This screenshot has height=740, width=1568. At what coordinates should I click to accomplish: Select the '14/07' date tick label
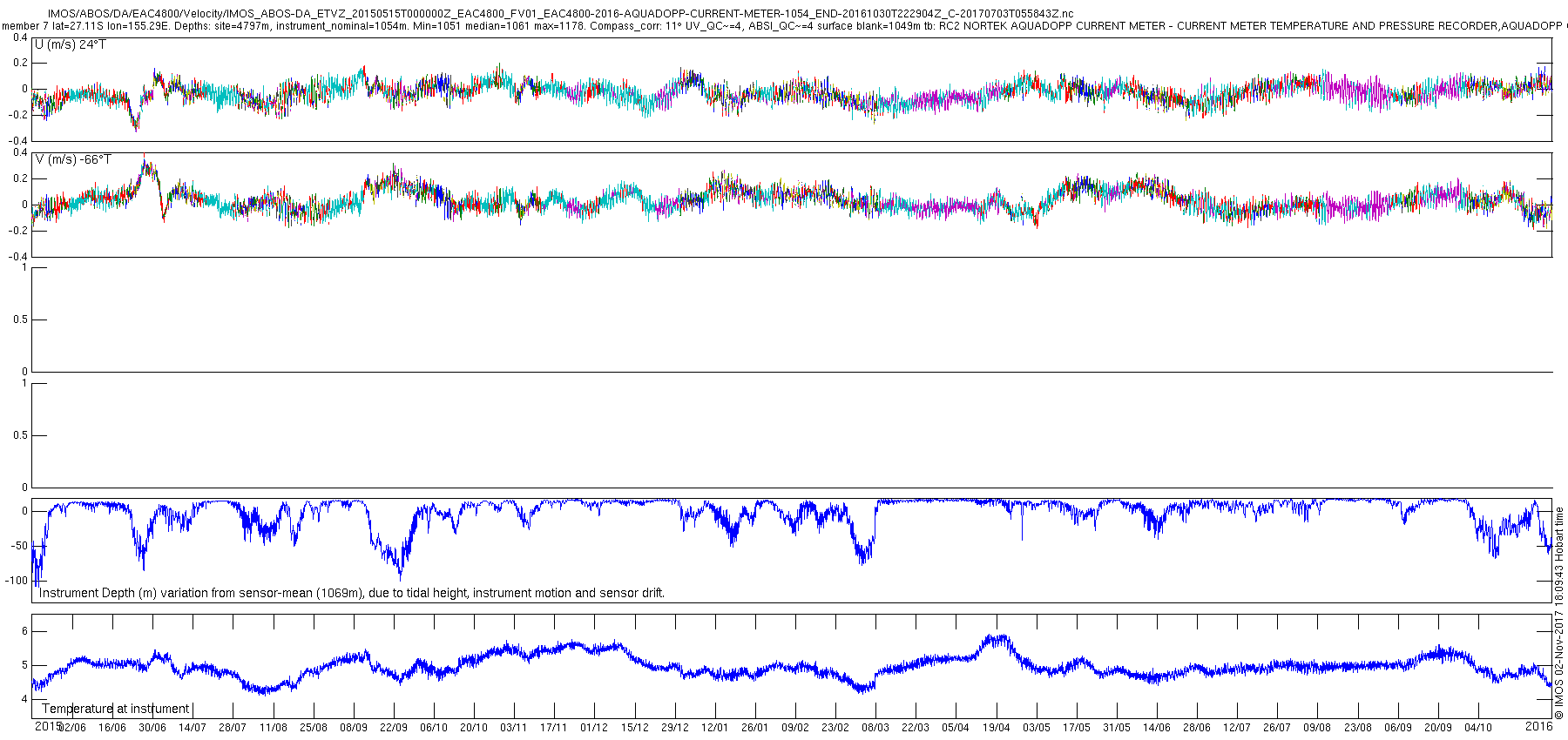click(193, 728)
